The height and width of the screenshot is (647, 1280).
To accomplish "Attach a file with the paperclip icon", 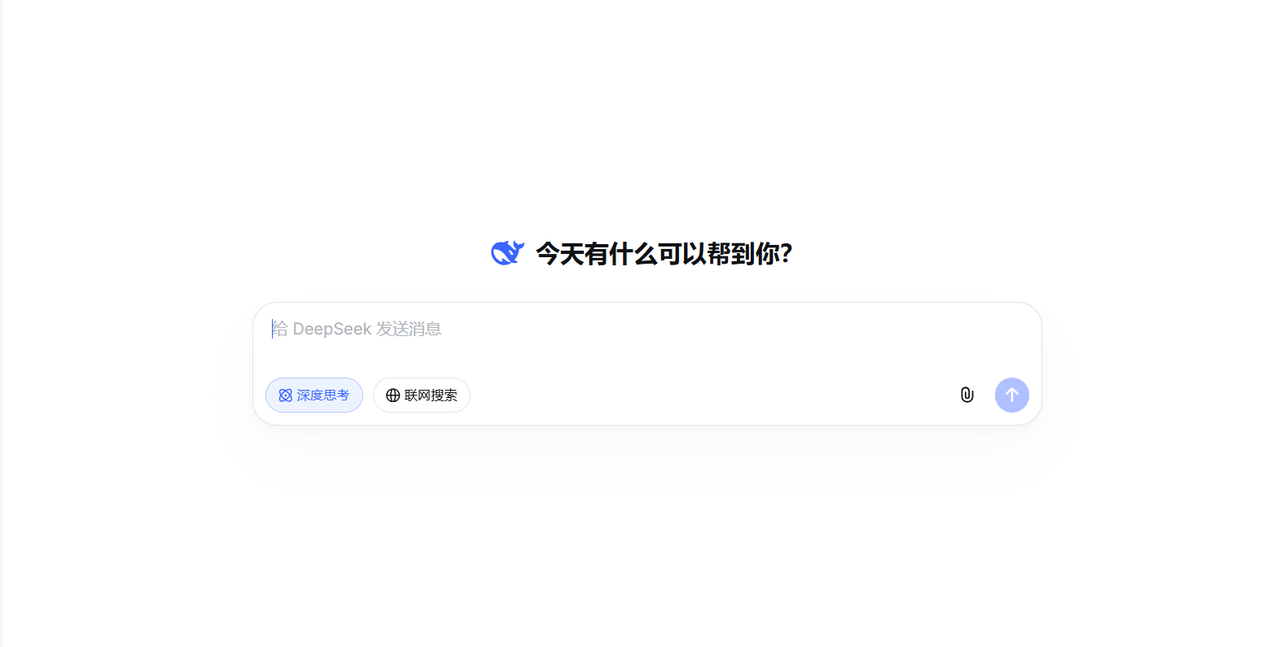I will pyautogui.click(x=967, y=395).
